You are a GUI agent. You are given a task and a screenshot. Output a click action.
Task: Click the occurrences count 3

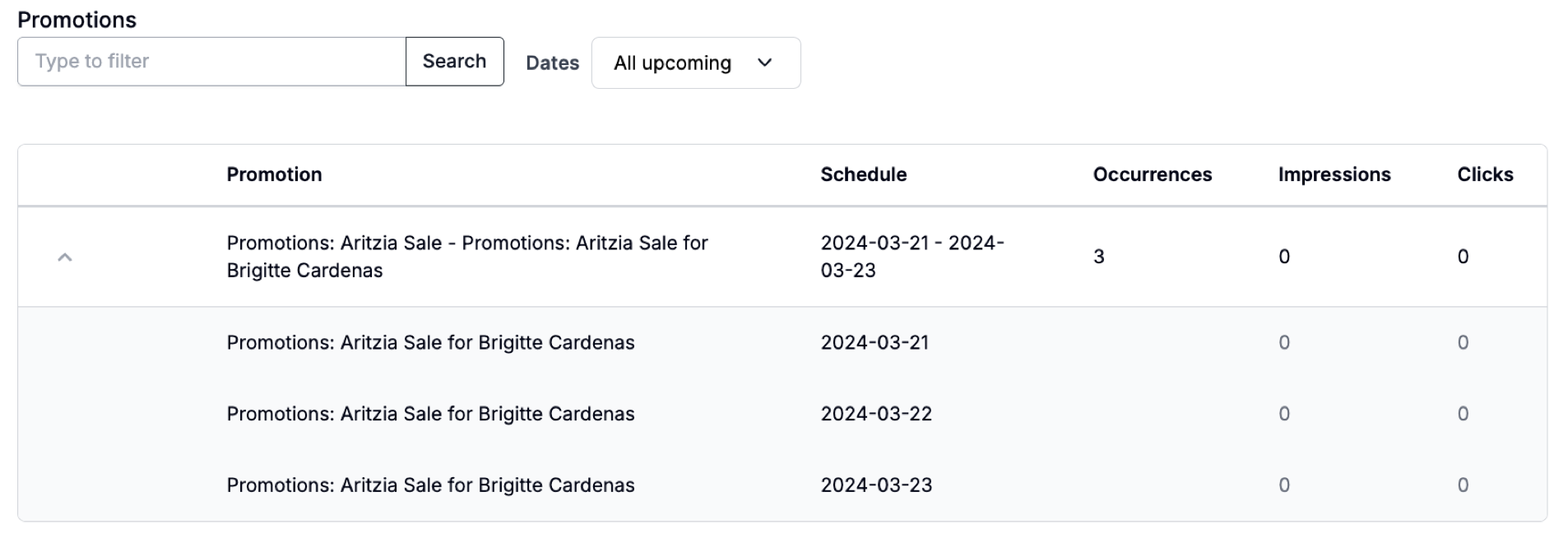pyautogui.click(x=1098, y=257)
